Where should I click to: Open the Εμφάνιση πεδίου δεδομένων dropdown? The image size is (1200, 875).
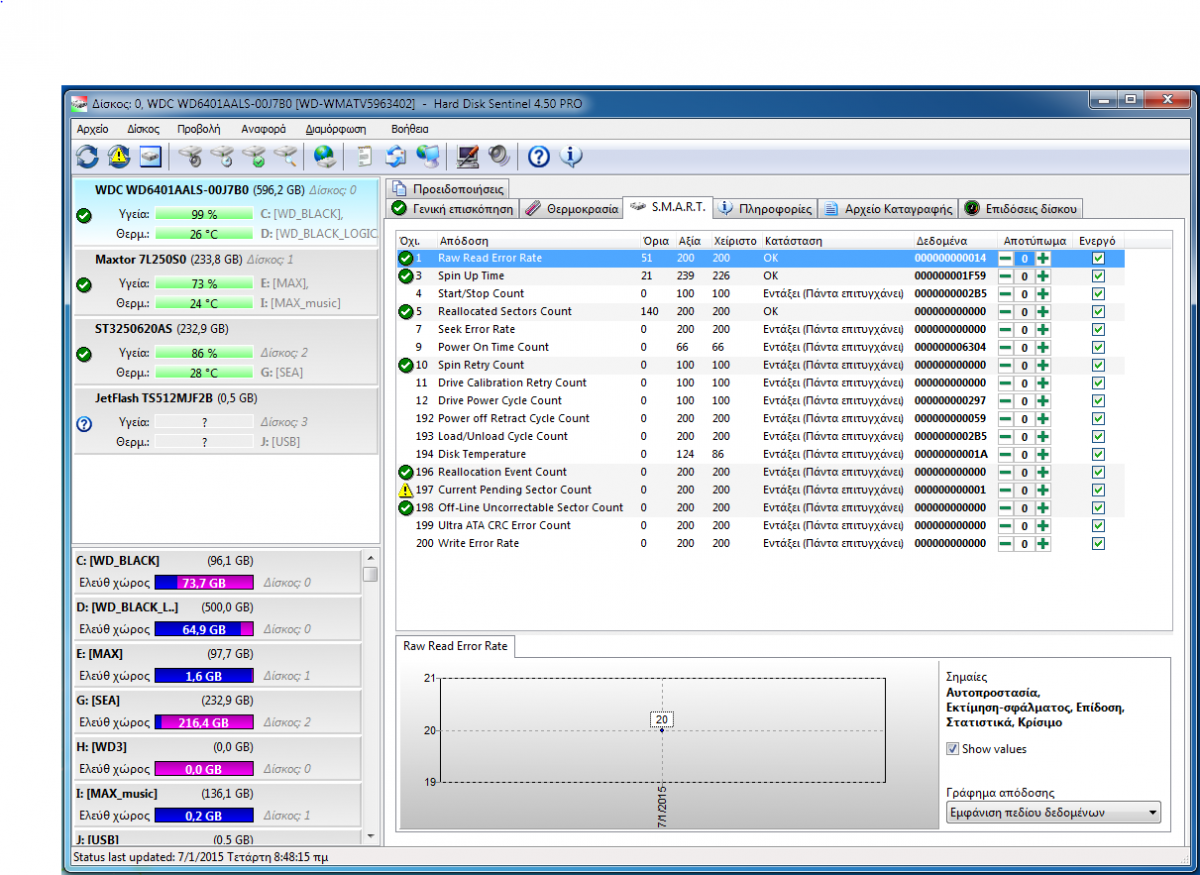(1053, 813)
